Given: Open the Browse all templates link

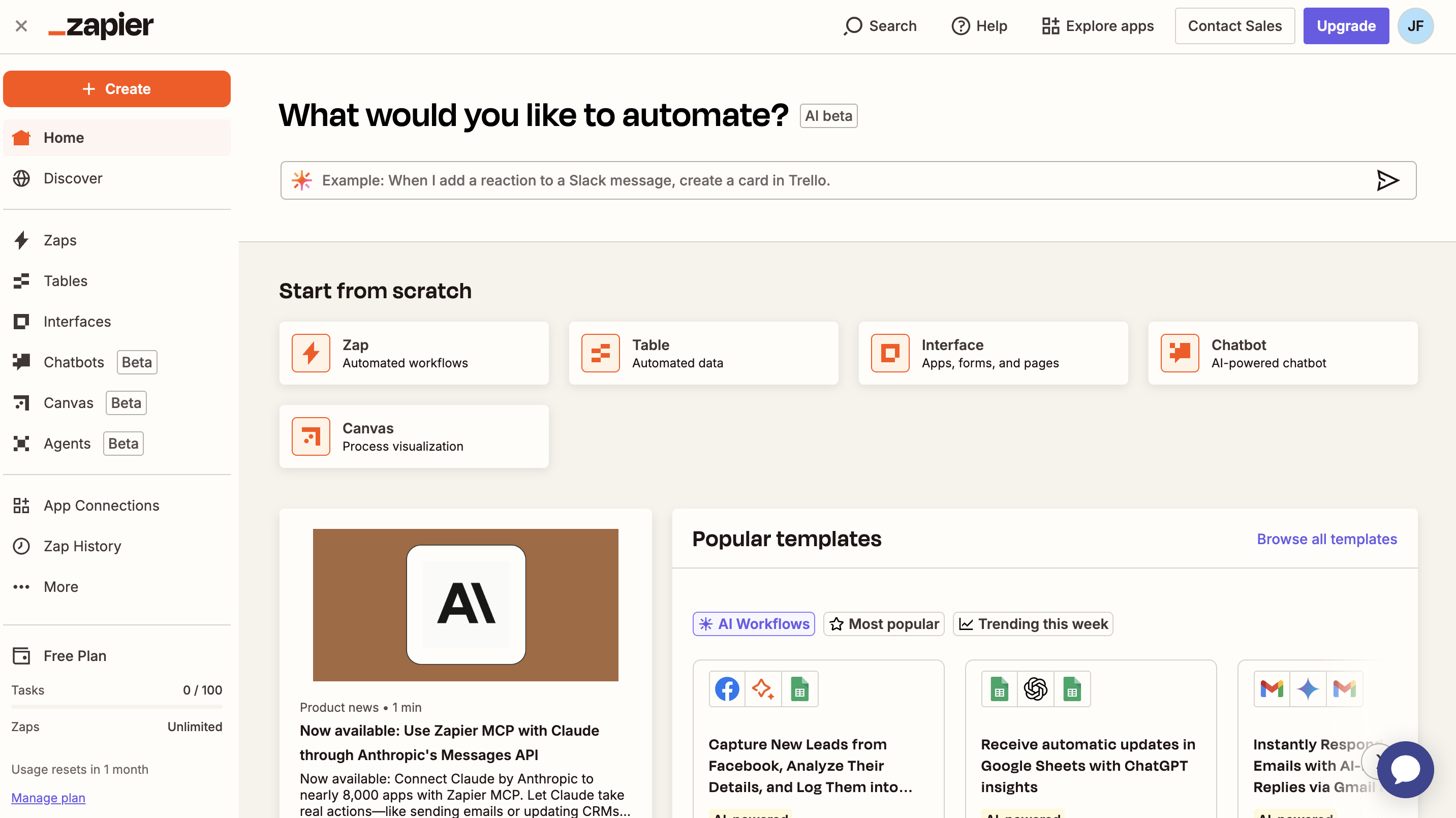Looking at the screenshot, I should [1326, 539].
